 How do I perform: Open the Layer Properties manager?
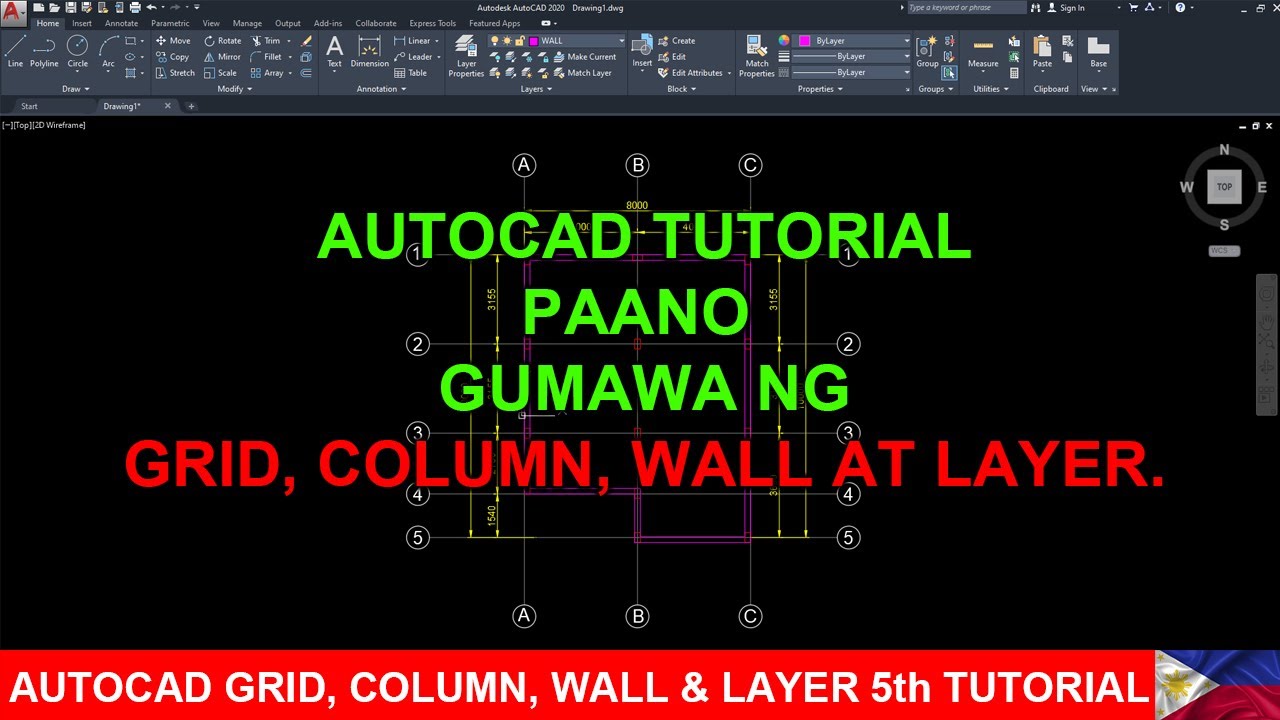[x=466, y=56]
